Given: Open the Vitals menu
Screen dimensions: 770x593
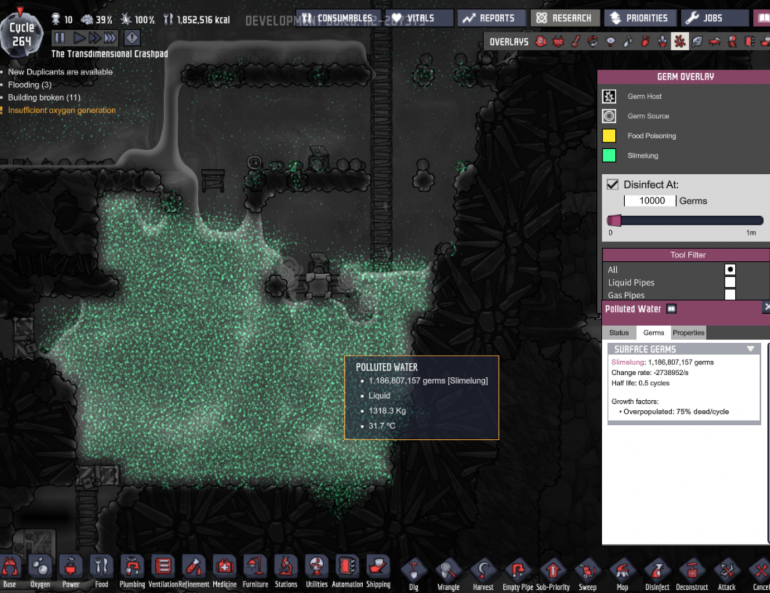Looking at the screenshot, I should (x=419, y=18).
